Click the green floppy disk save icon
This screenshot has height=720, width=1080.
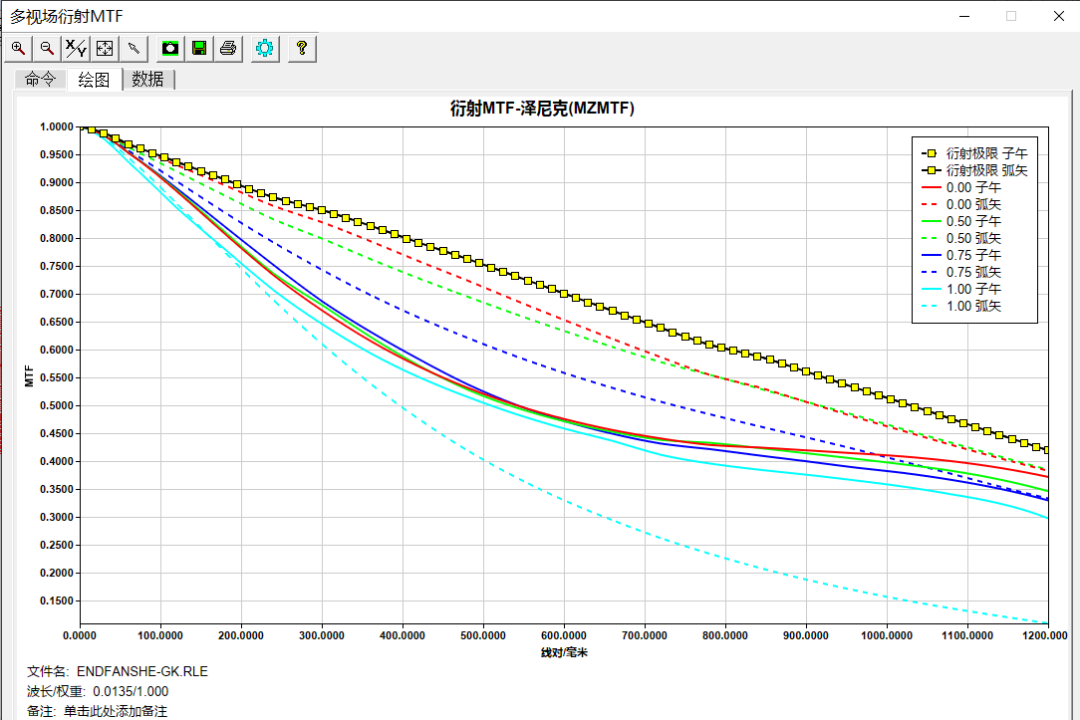[x=199, y=48]
